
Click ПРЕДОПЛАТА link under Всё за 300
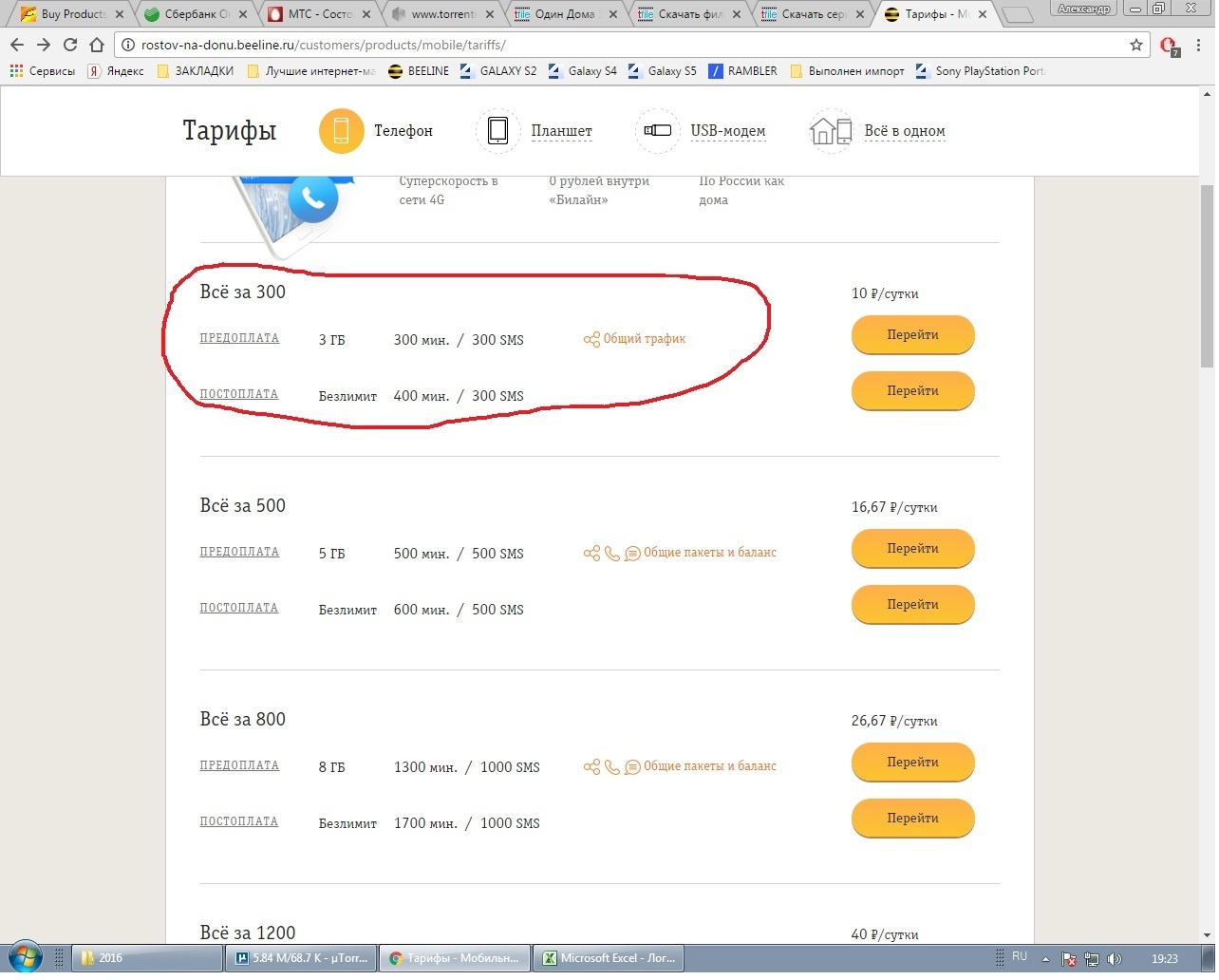click(239, 339)
